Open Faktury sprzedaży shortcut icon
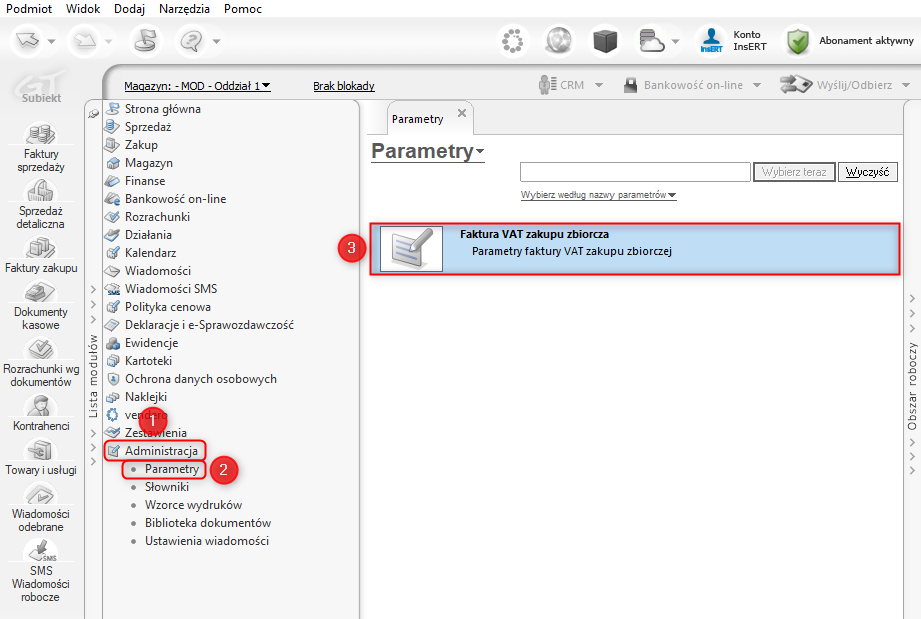 [40, 134]
